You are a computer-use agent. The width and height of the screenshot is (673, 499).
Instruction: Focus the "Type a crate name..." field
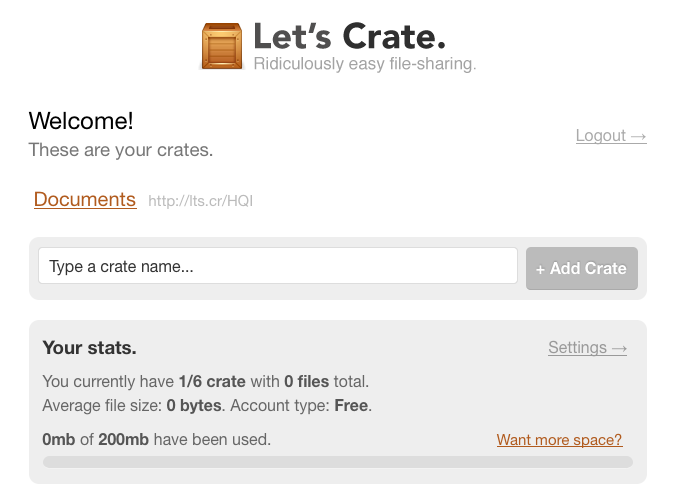coord(277,267)
